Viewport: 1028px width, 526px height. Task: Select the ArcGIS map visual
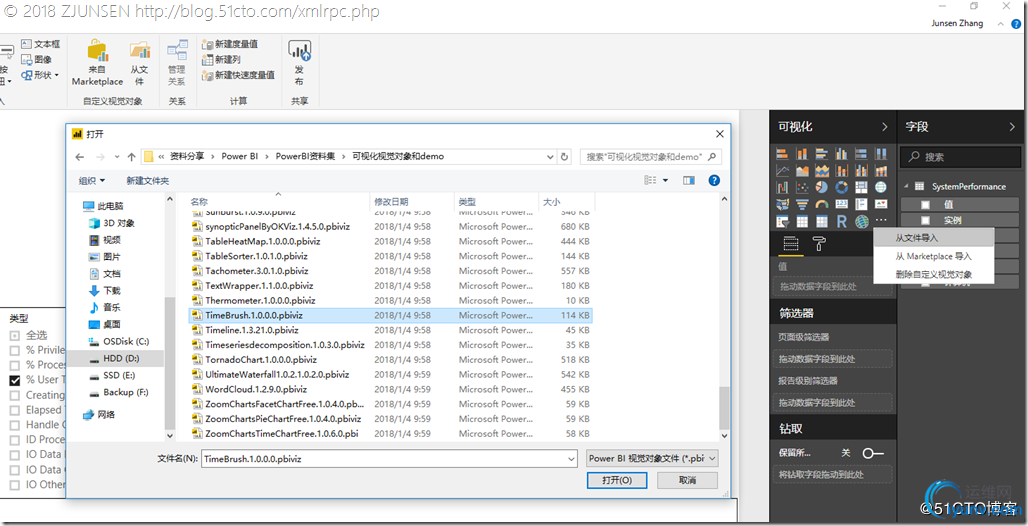861,222
